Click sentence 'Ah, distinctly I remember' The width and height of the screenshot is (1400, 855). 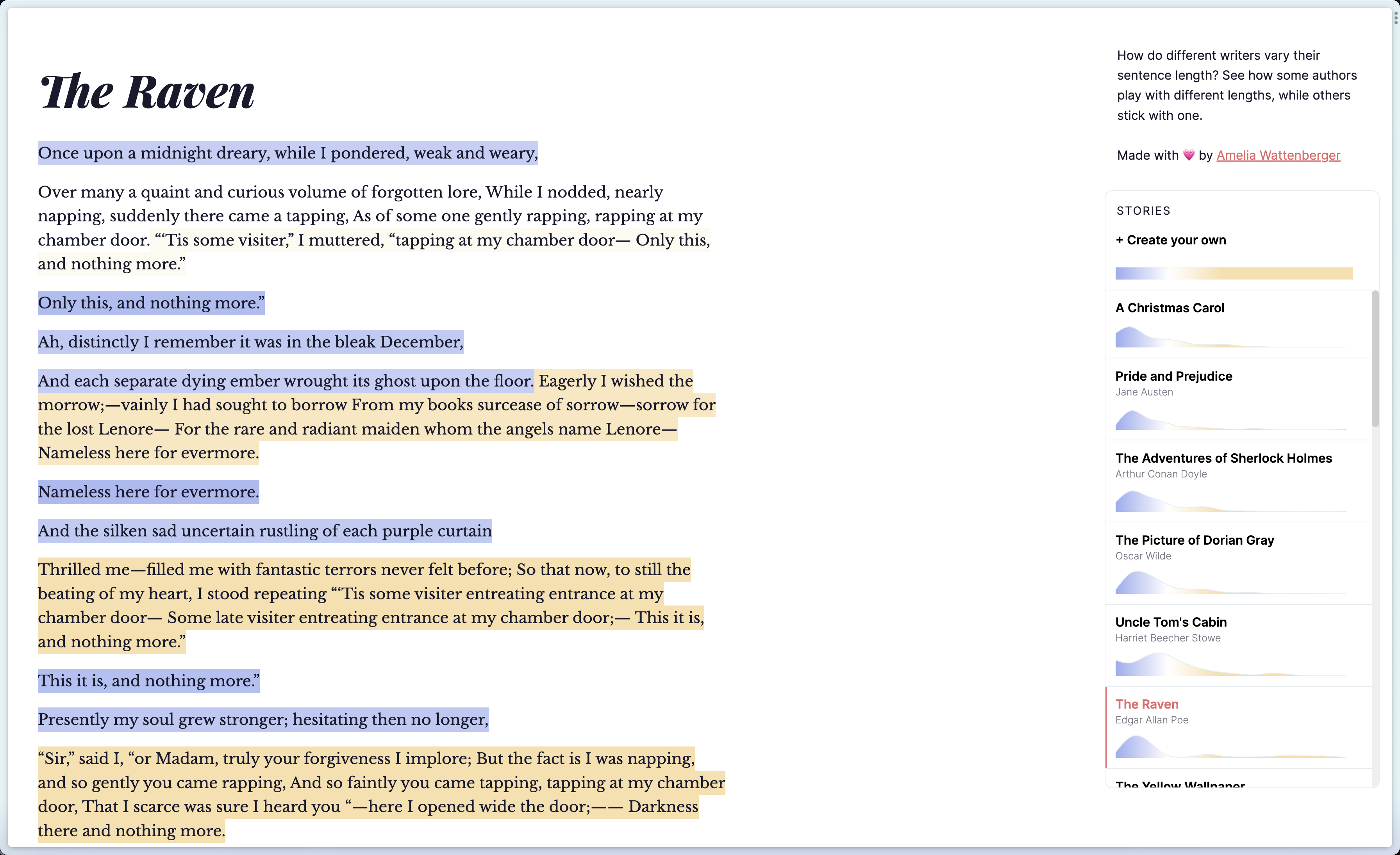(x=250, y=342)
